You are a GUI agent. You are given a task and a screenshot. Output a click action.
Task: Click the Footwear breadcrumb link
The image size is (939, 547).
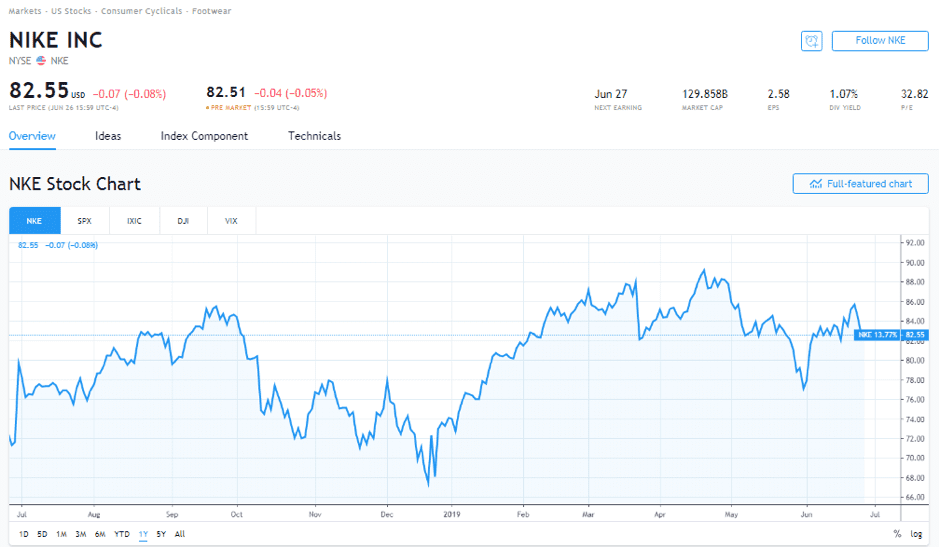point(213,11)
